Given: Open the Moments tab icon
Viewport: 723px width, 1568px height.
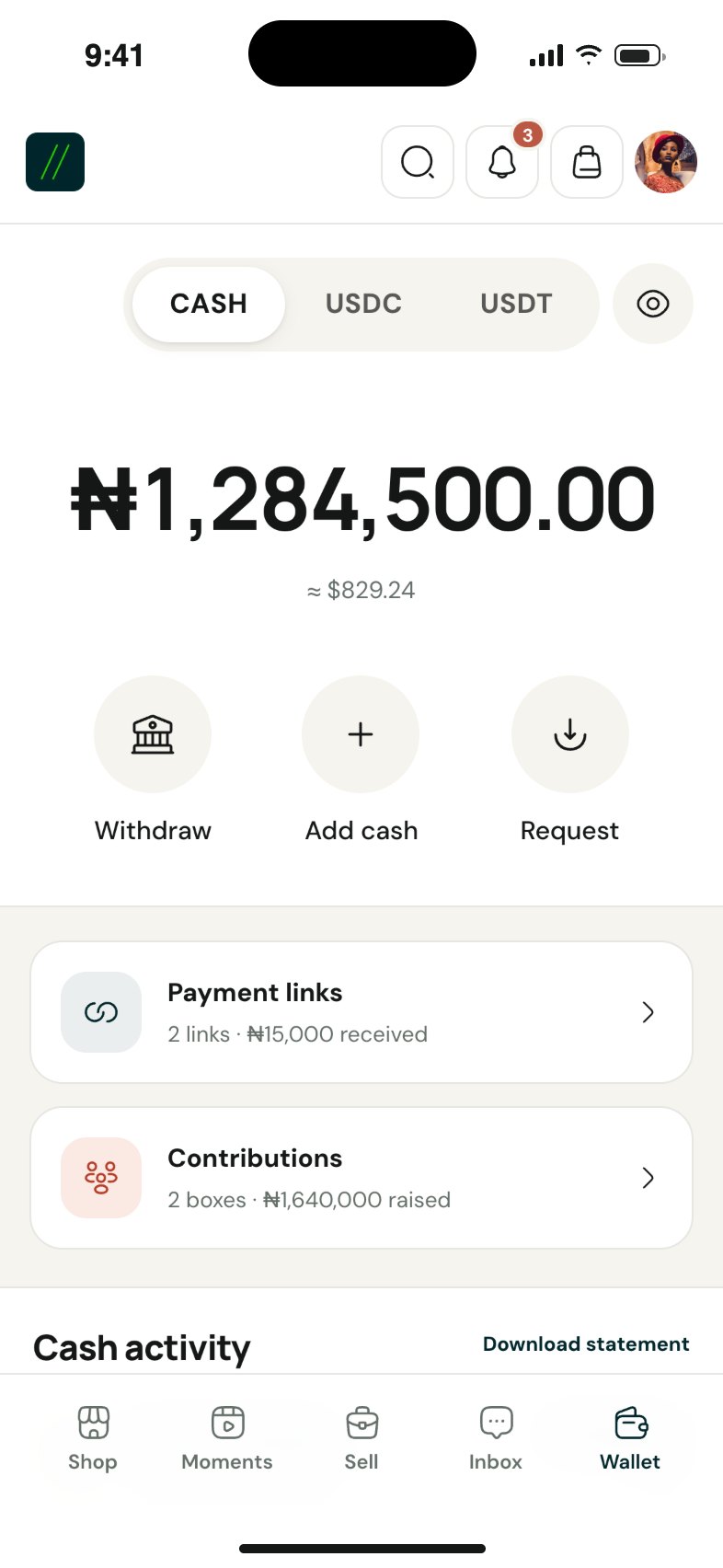Looking at the screenshot, I should coord(227,1423).
